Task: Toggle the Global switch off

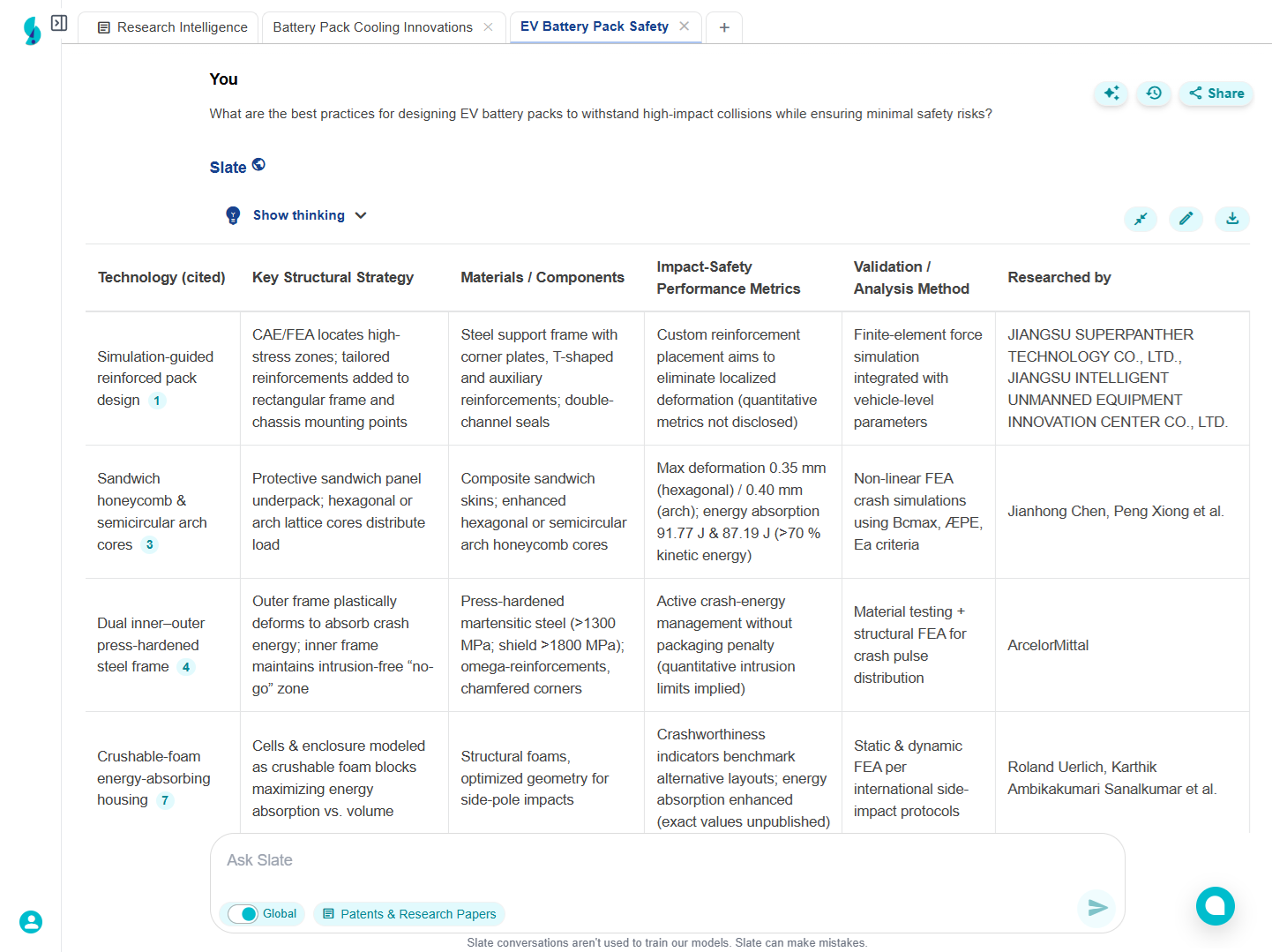Action: [243, 914]
